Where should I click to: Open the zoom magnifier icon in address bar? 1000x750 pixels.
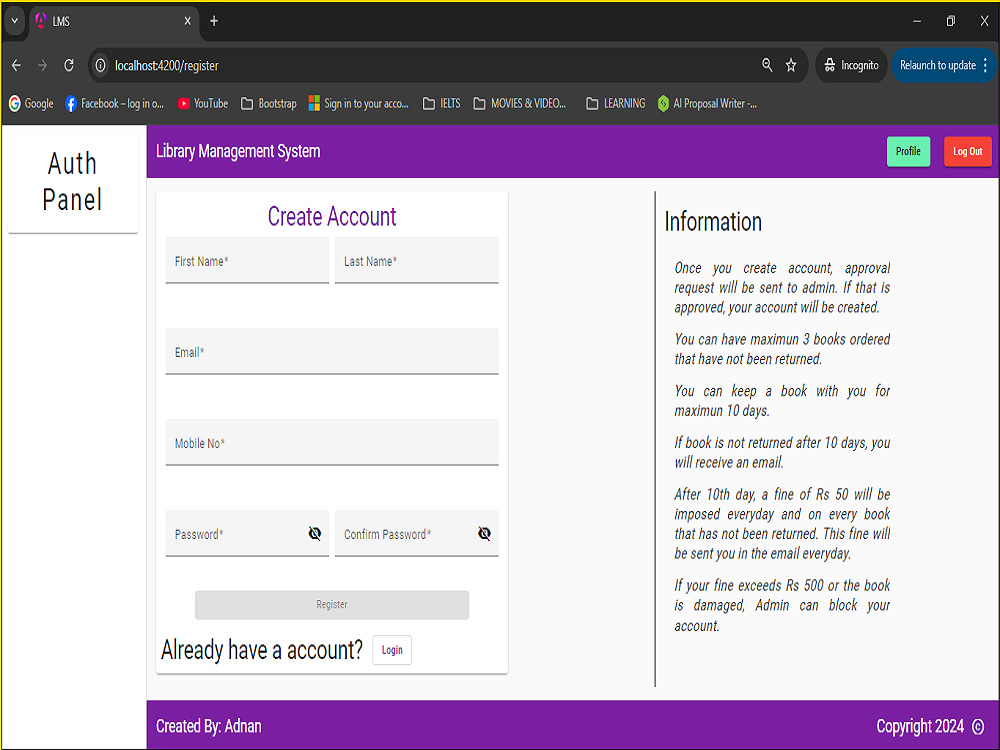coord(767,65)
